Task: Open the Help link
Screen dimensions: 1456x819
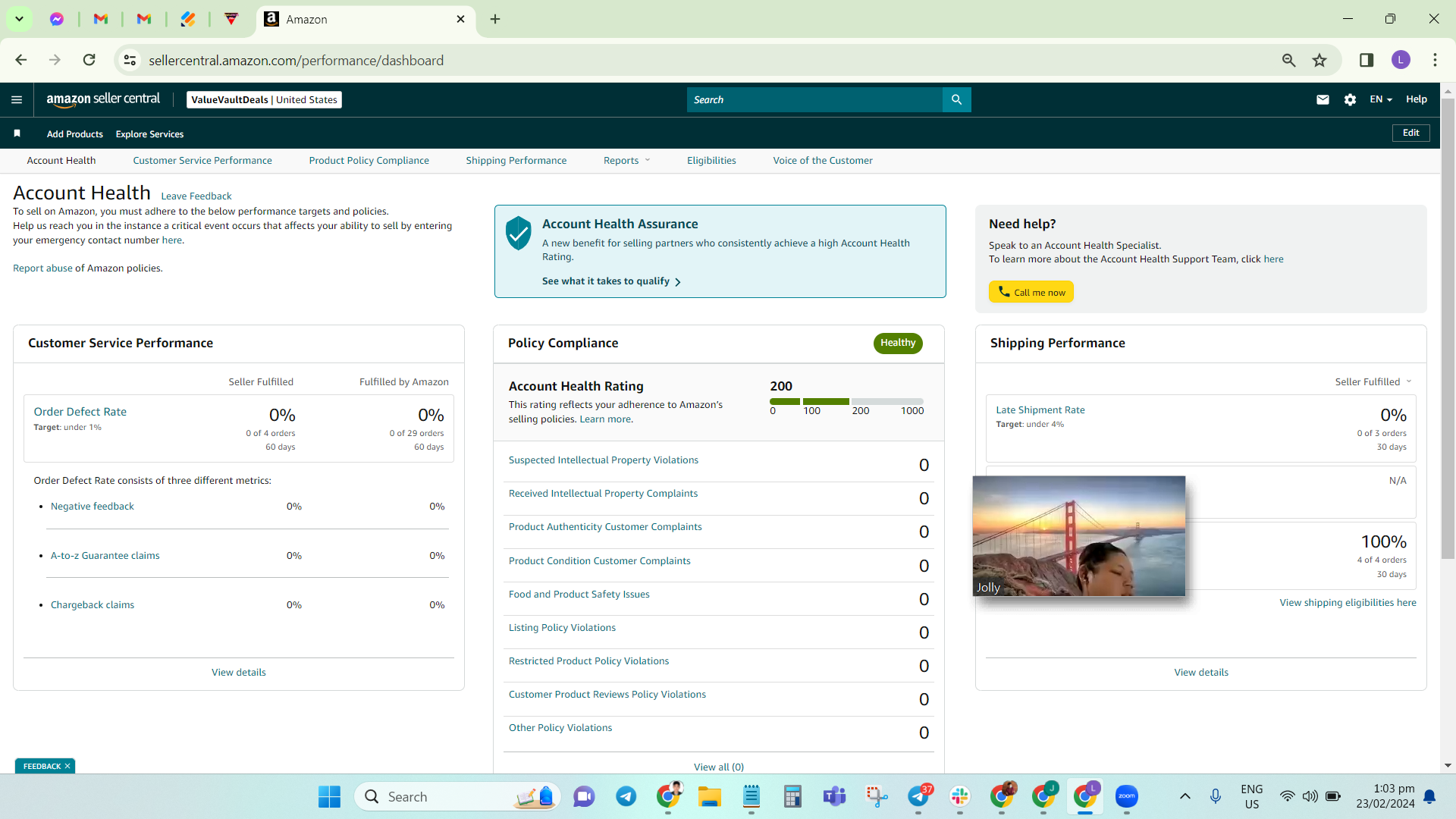Action: coord(1417,99)
